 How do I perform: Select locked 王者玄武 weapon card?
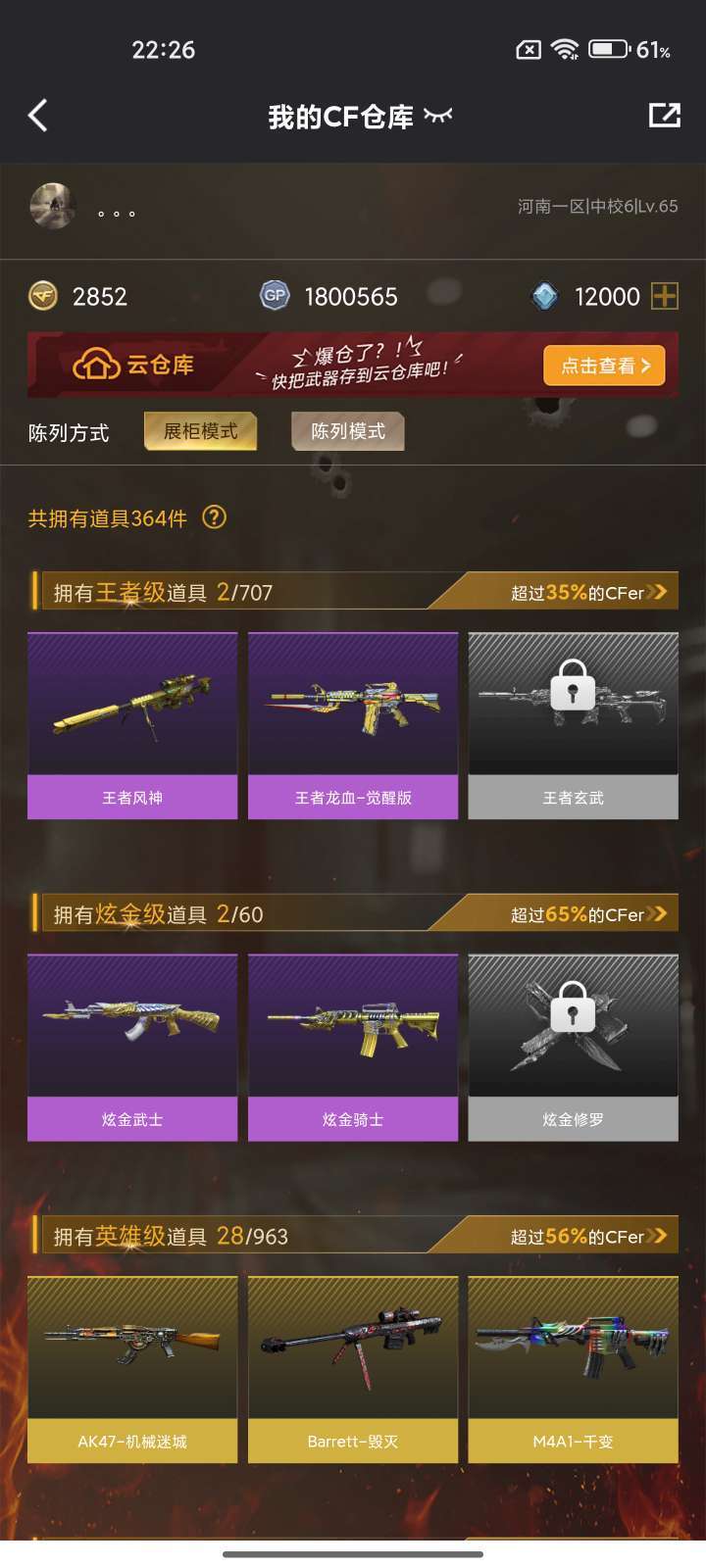coord(573,725)
